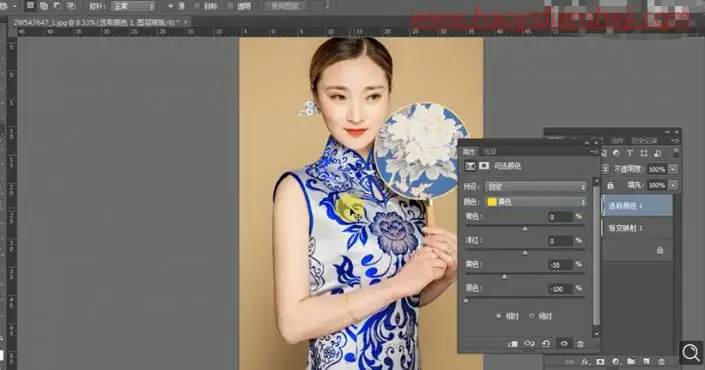The height and width of the screenshot is (370, 705).
Task: Select the Subtract from Selection mode icon
Action: tap(57, 6)
